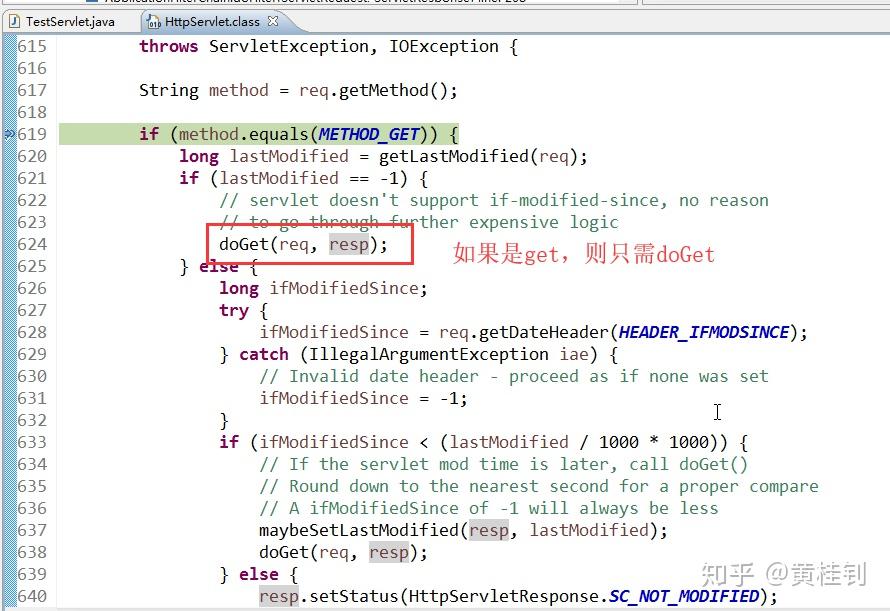Screen dimensions: 890x611
Task: Click on req.getMethod() on line 617
Action: [372, 90]
